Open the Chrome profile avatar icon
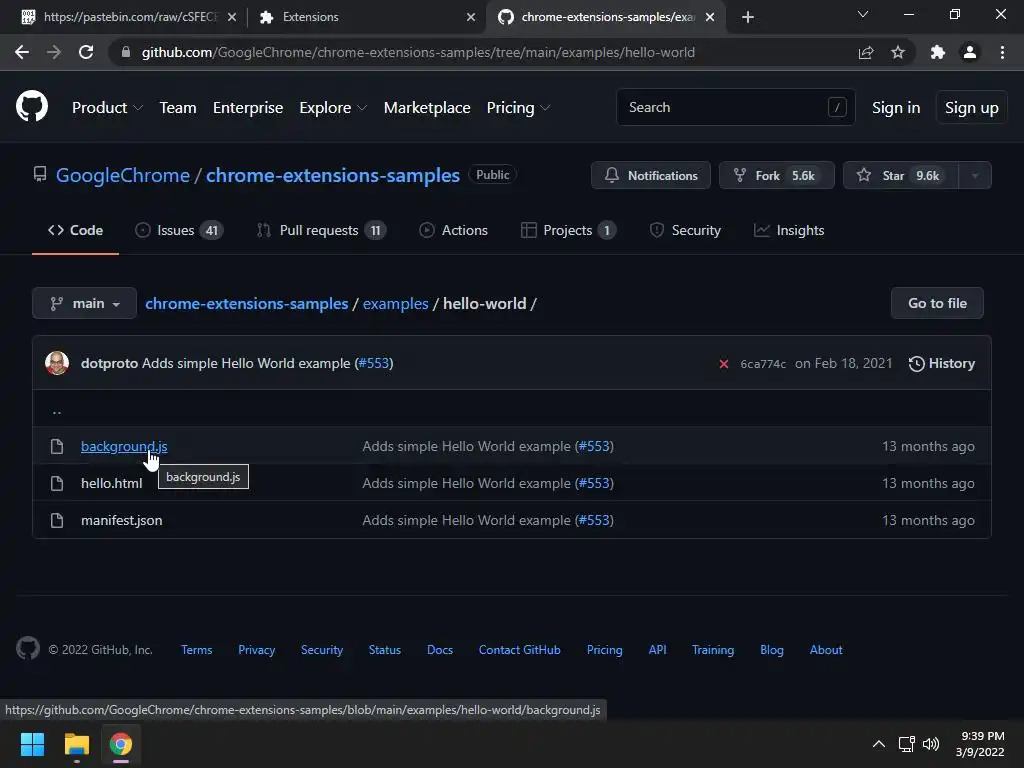 pos(970,52)
